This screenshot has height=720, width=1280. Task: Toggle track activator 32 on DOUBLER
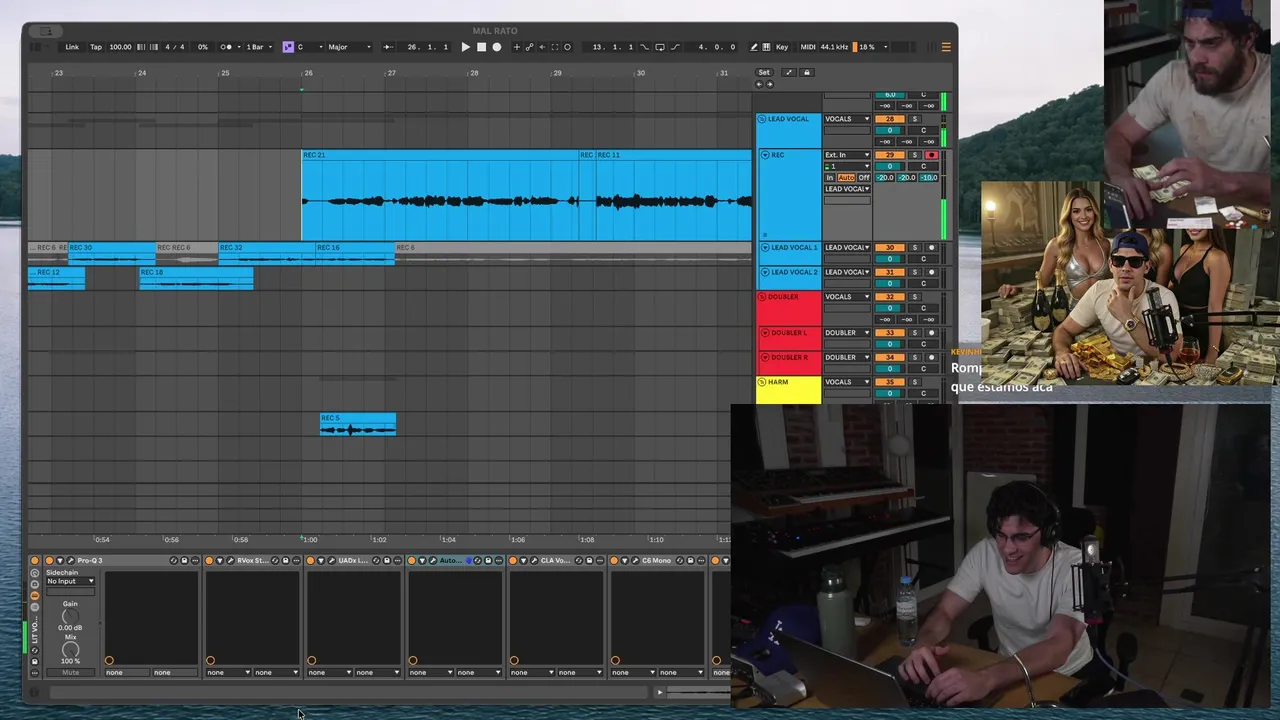click(x=890, y=297)
